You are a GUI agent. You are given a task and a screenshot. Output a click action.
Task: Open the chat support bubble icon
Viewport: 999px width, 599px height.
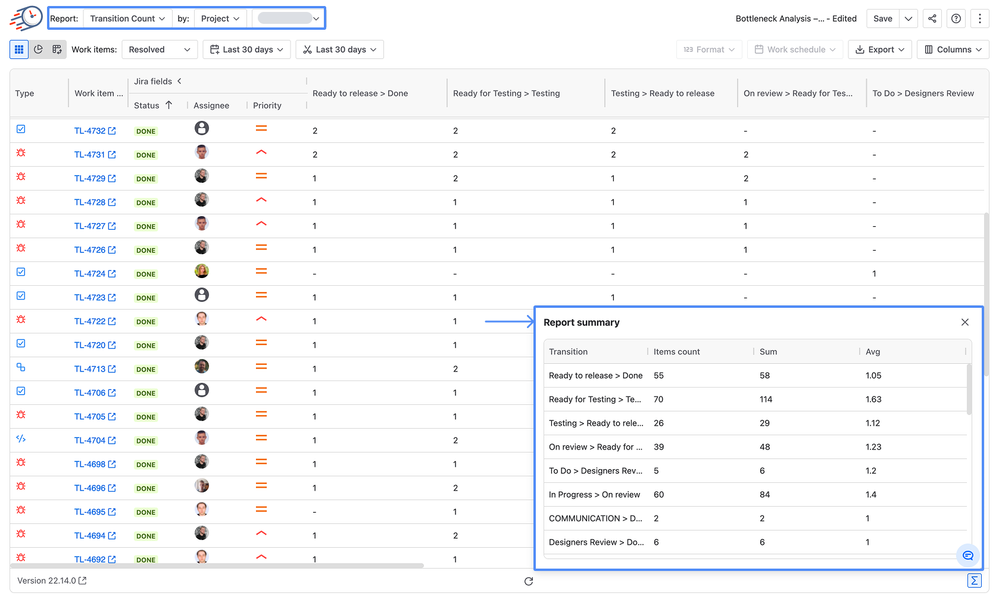(968, 556)
